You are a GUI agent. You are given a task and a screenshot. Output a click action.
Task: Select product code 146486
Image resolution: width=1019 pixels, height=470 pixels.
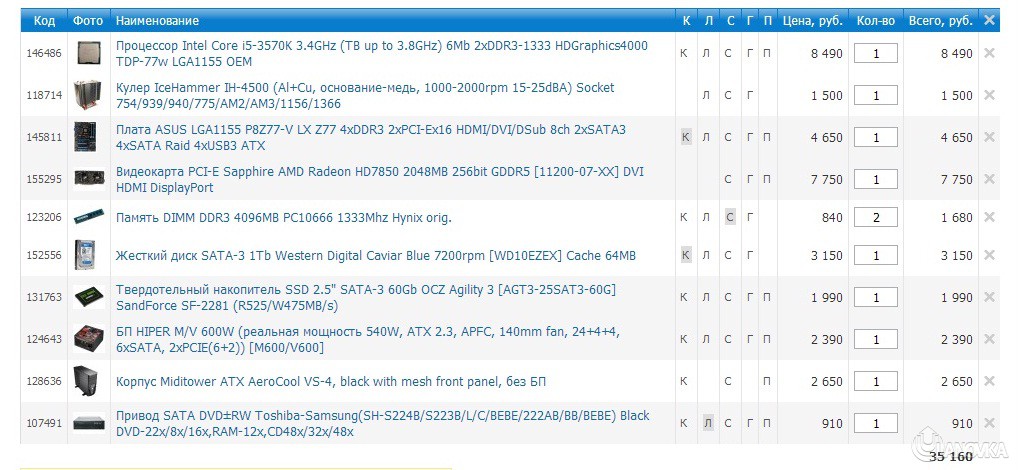[x=44, y=54]
